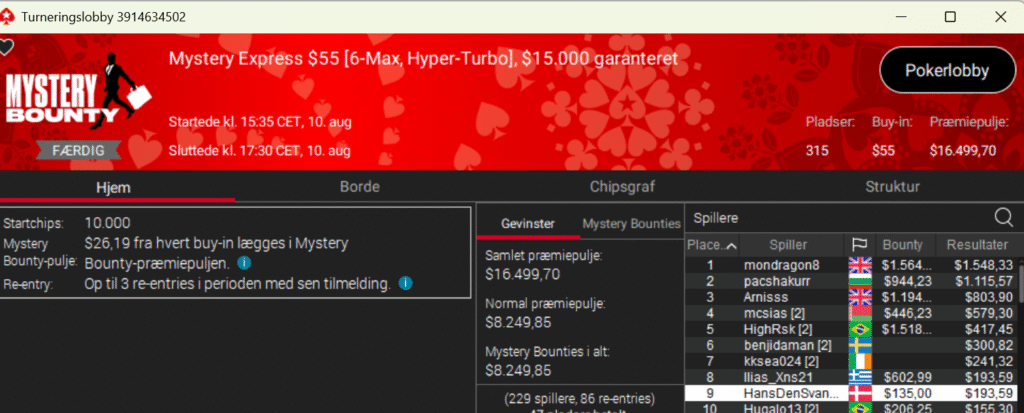Select the Mystery Bounties tab
This screenshot has width=1024, height=413.
[631, 223]
